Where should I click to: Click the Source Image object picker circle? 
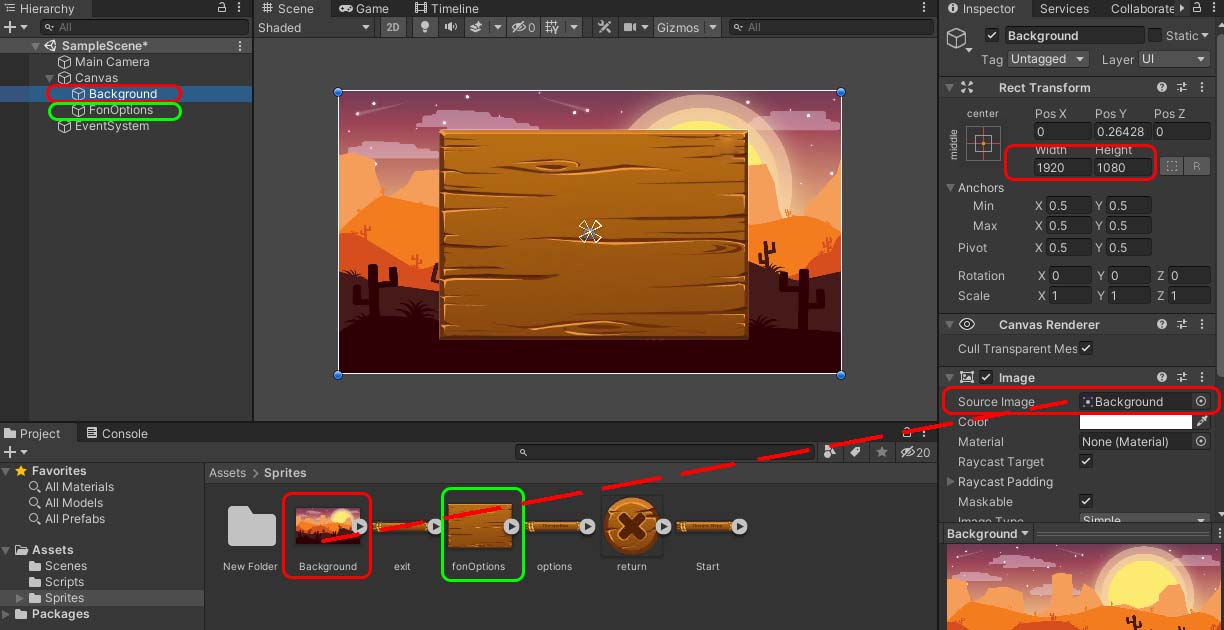[1201, 402]
